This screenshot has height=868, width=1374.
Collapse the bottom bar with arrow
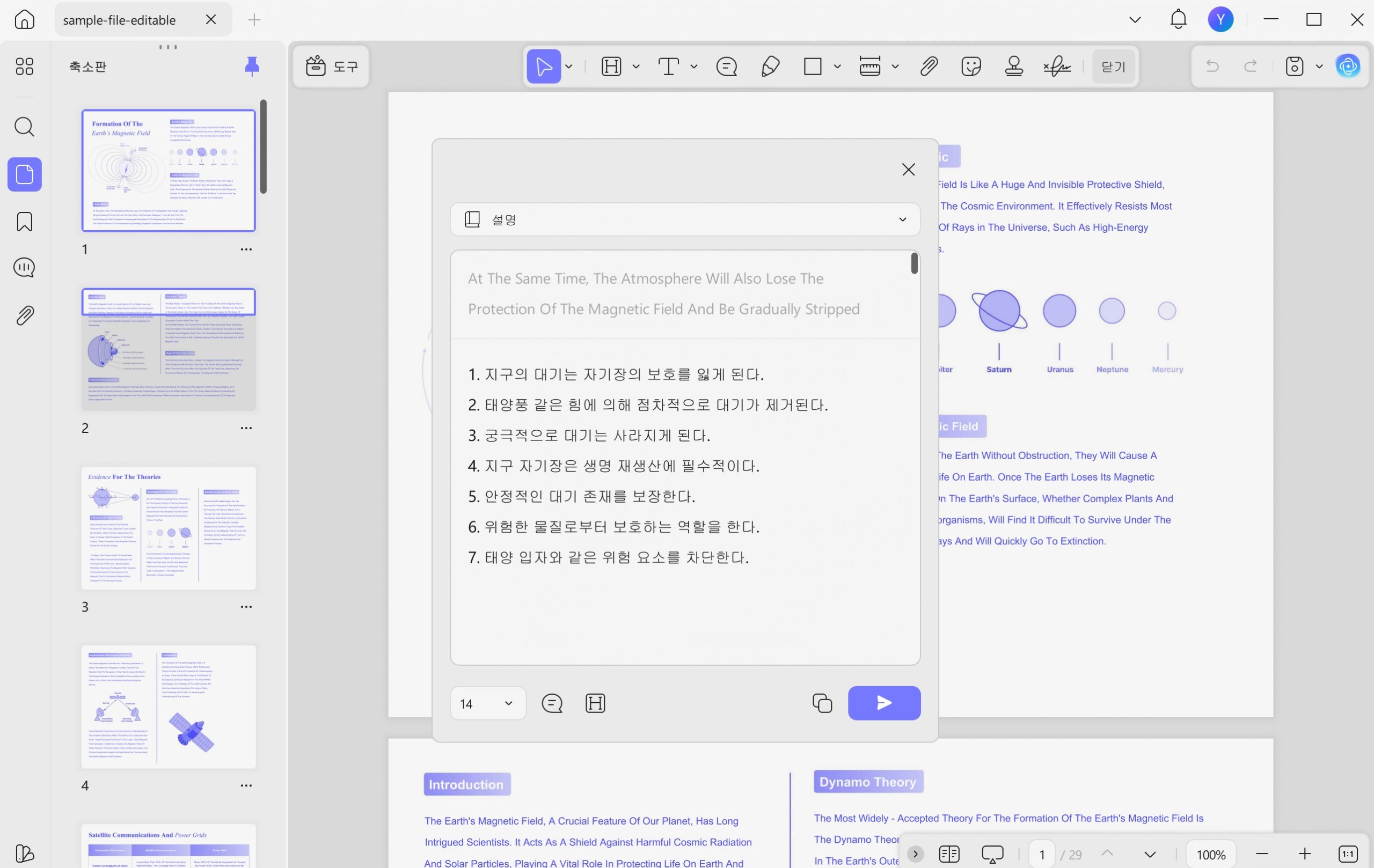[x=915, y=854]
